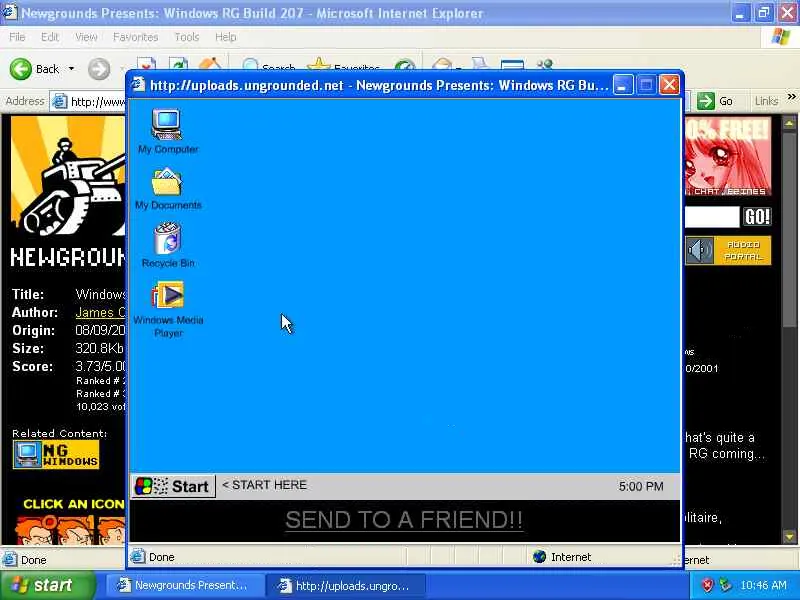Click the popup window title bar IE icon
The image size is (800, 600).
[x=138, y=84]
